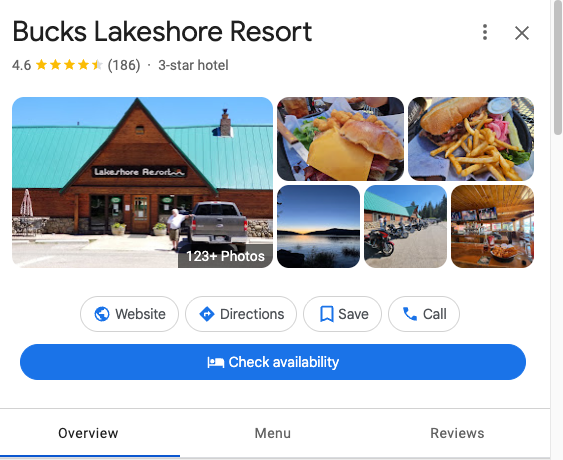Click the phone icon to Call
This screenshot has width=563, height=460.
tap(410, 314)
